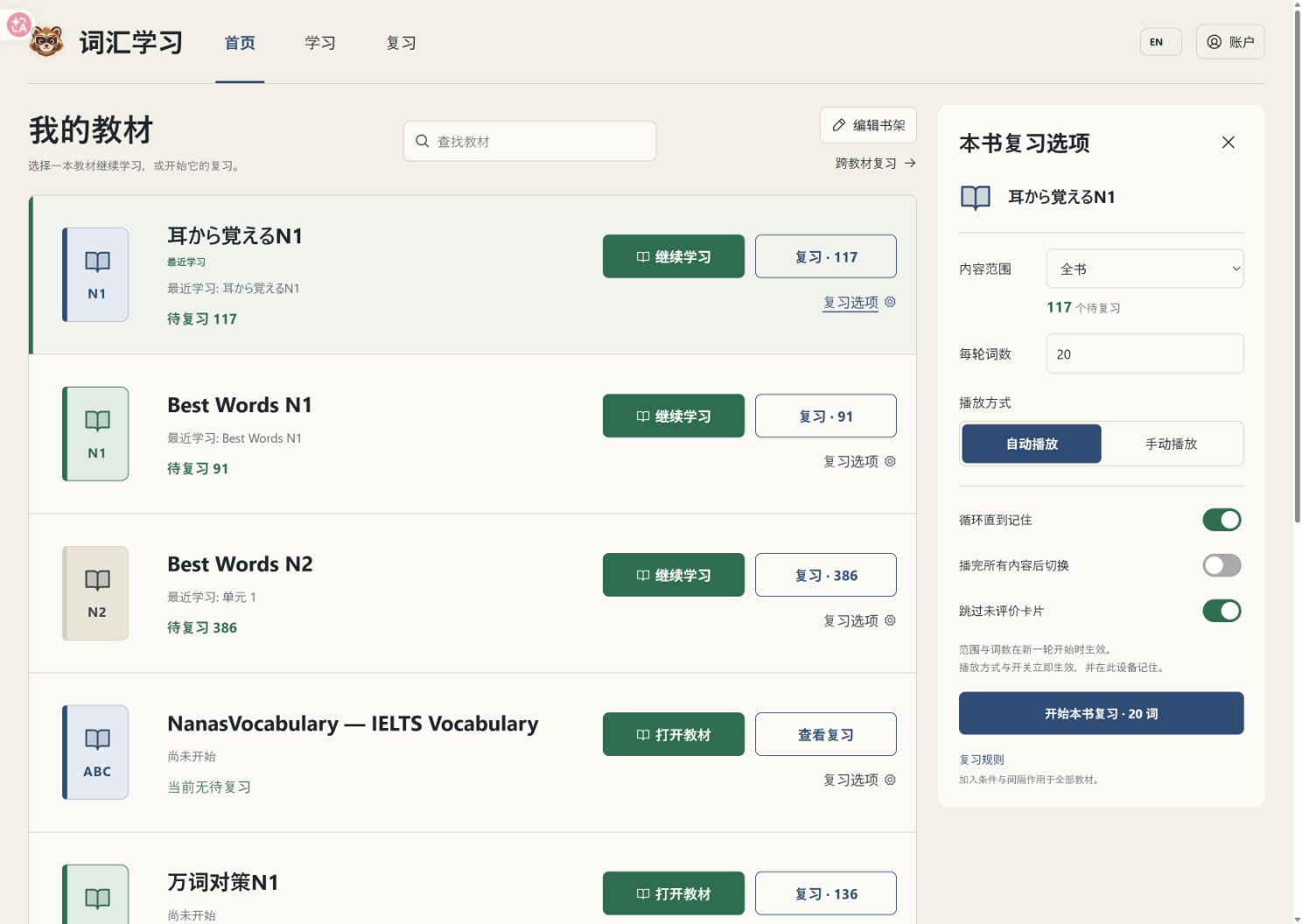The height and width of the screenshot is (924, 1302).
Task: Click the gear icon beside Best Words N1 复习选项
Action: [x=890, y=461]
